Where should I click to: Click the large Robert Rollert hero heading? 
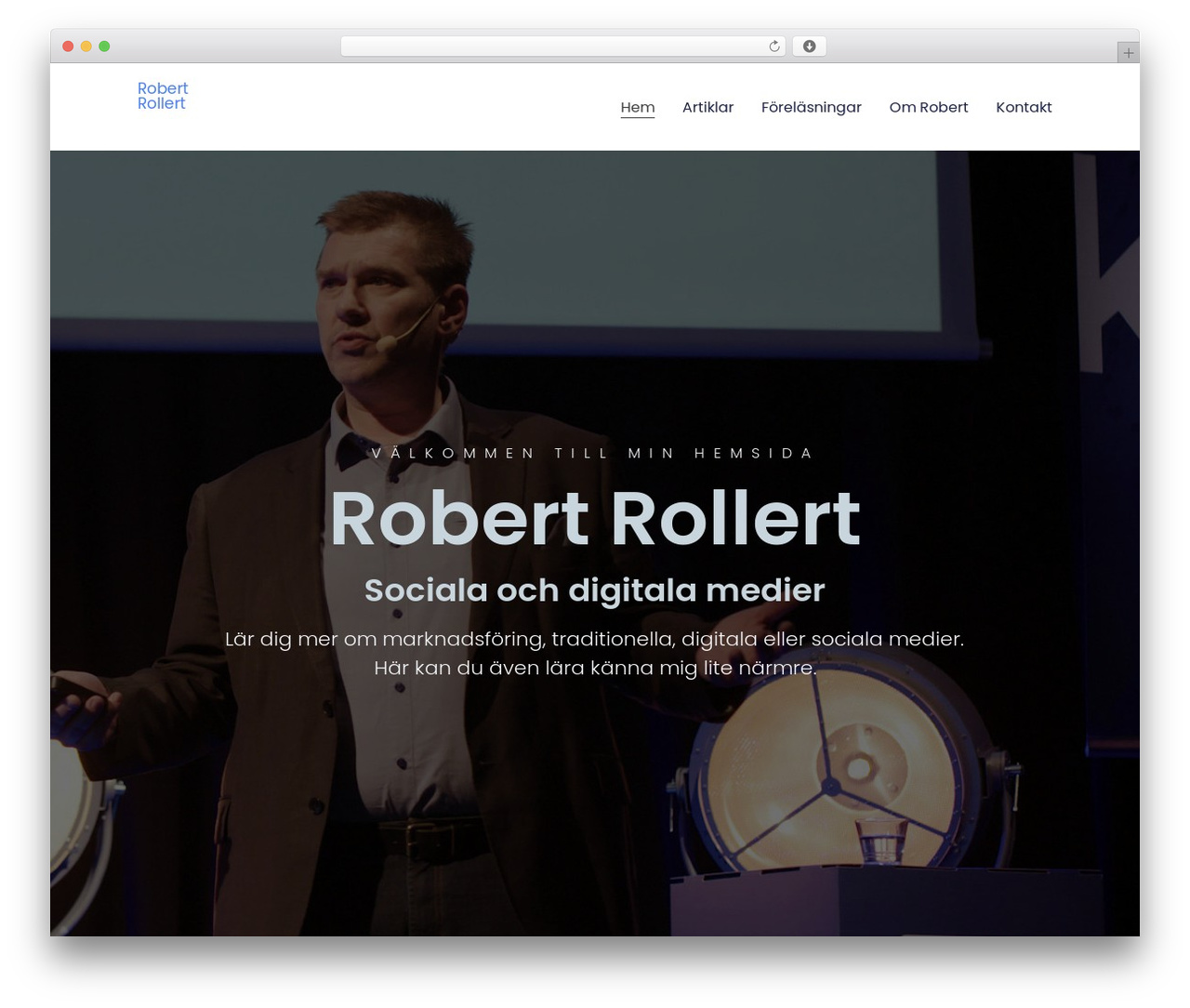595,518
